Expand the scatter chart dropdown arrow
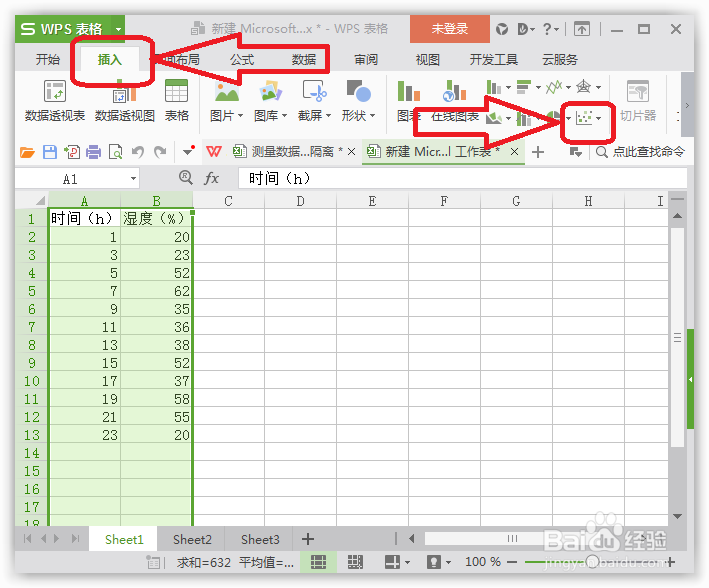709x588 pixels. 599,119
